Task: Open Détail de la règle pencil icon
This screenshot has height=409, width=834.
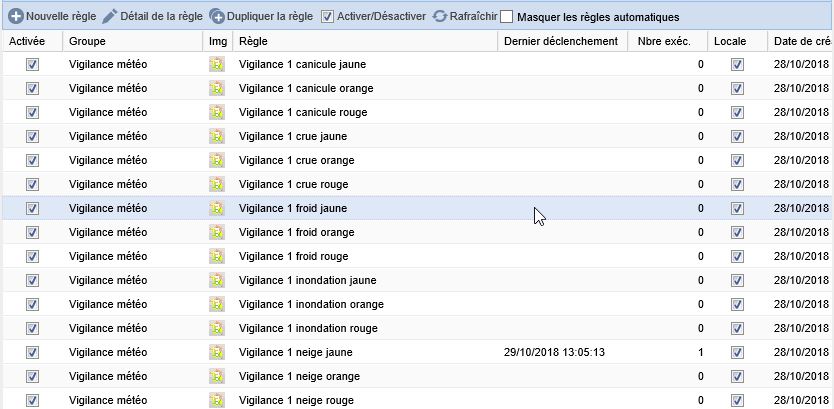Action: 110,17
